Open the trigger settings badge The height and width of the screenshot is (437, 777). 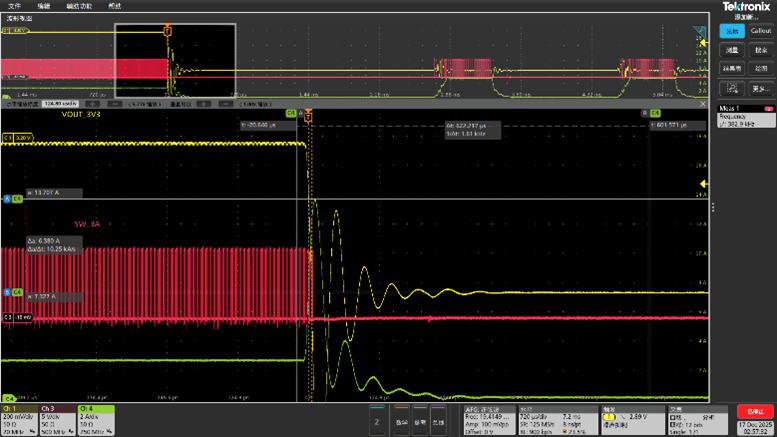click(633, 420)
